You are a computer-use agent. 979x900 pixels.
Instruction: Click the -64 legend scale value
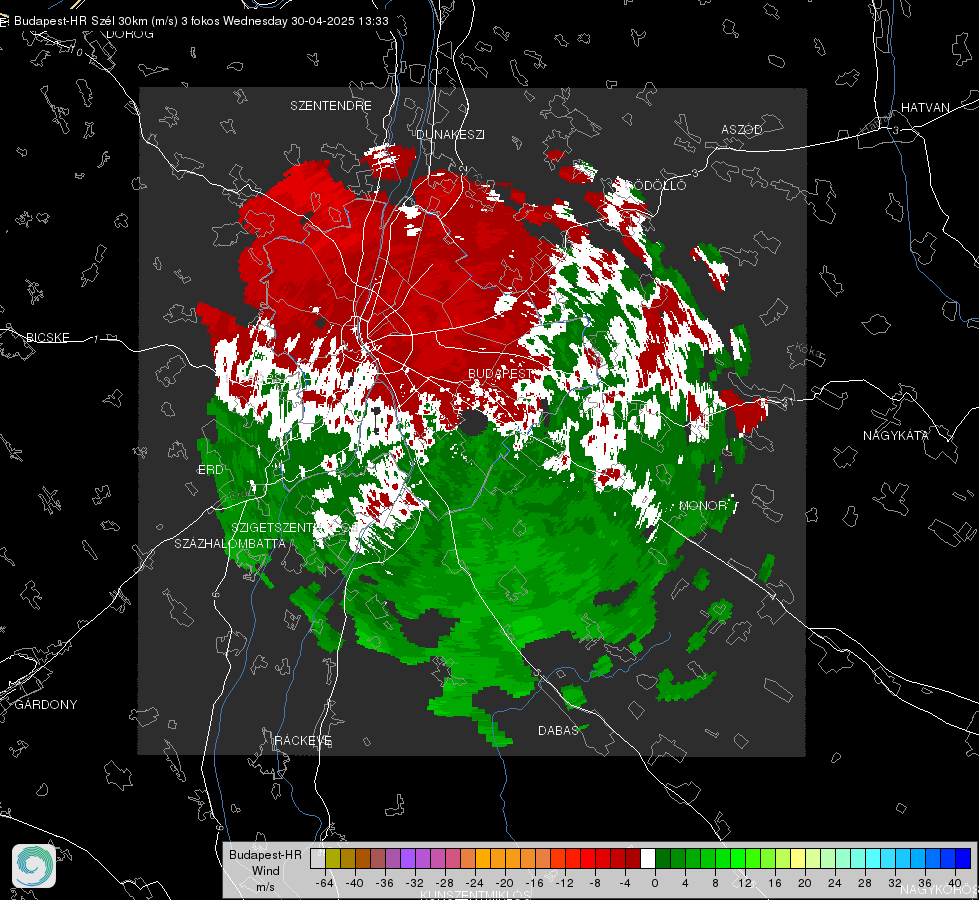click(x=324, y=883)
